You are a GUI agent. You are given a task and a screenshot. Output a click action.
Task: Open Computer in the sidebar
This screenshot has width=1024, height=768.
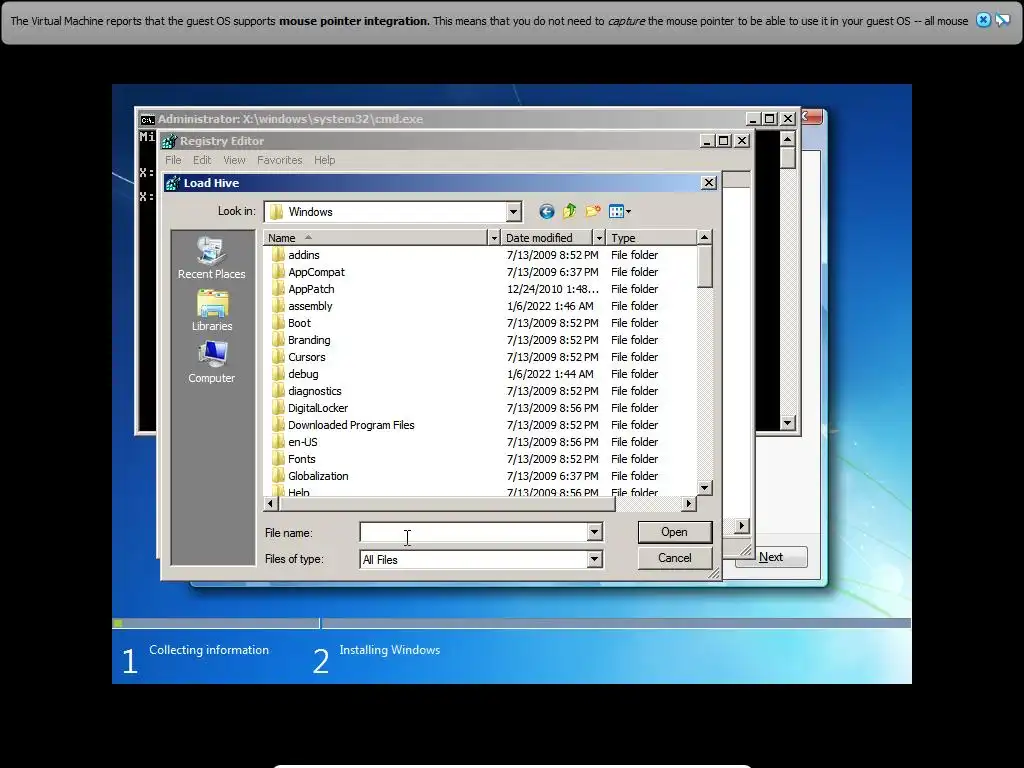(x=212, y=362)
